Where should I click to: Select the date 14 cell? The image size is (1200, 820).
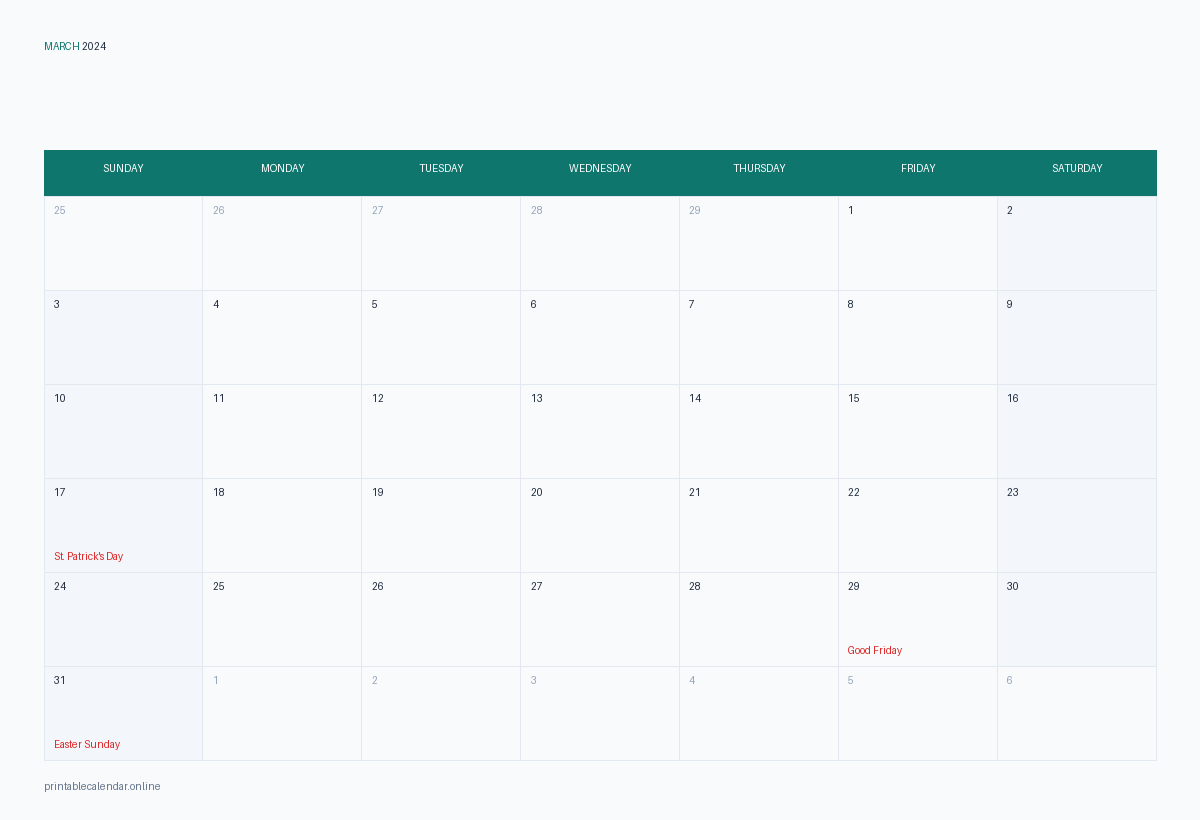pyautogui.click(x=759, y=432)
